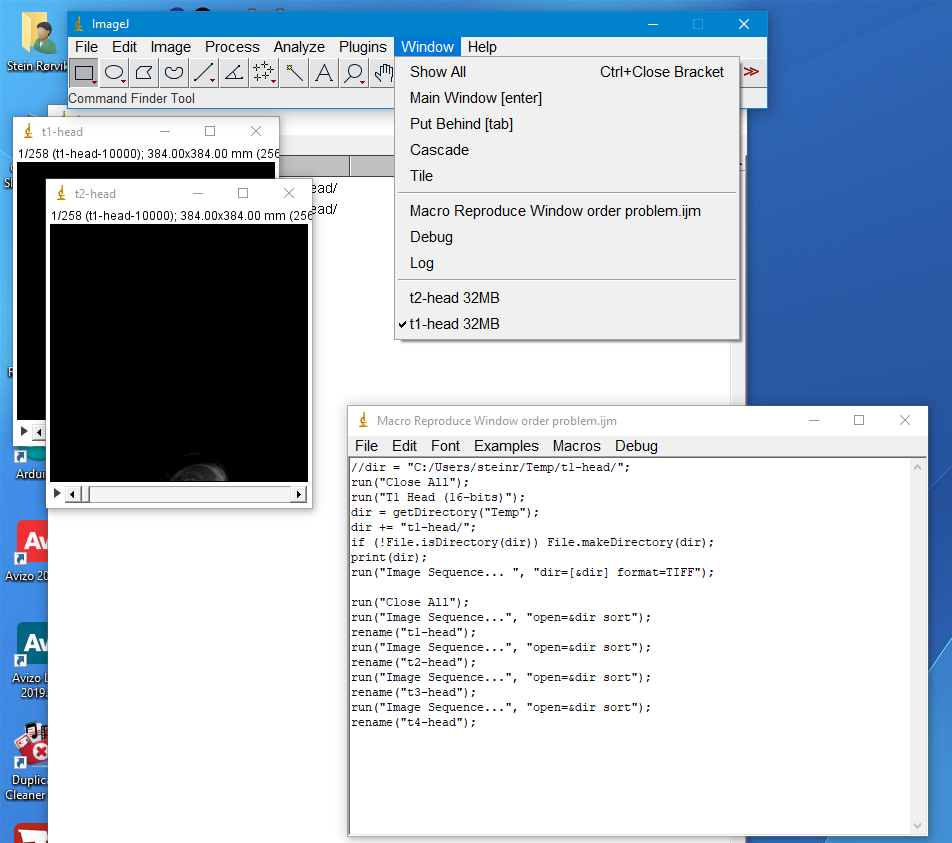Image resolution: width=952 pixels, height=843 pixels.
Task: Choose Cascade from the Window menu
Action: click(439, 150)
